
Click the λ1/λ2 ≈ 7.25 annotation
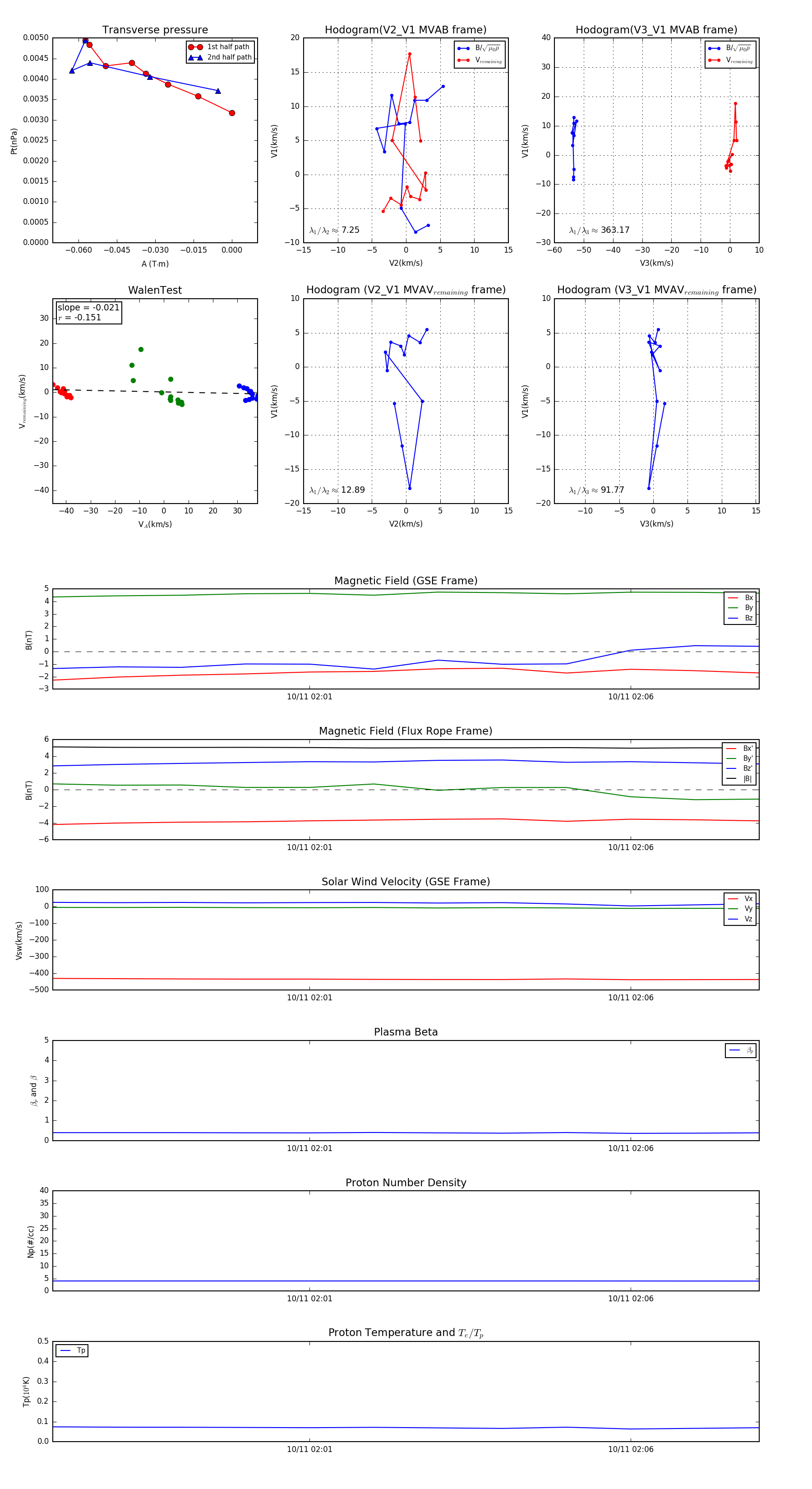pos(335,230)
